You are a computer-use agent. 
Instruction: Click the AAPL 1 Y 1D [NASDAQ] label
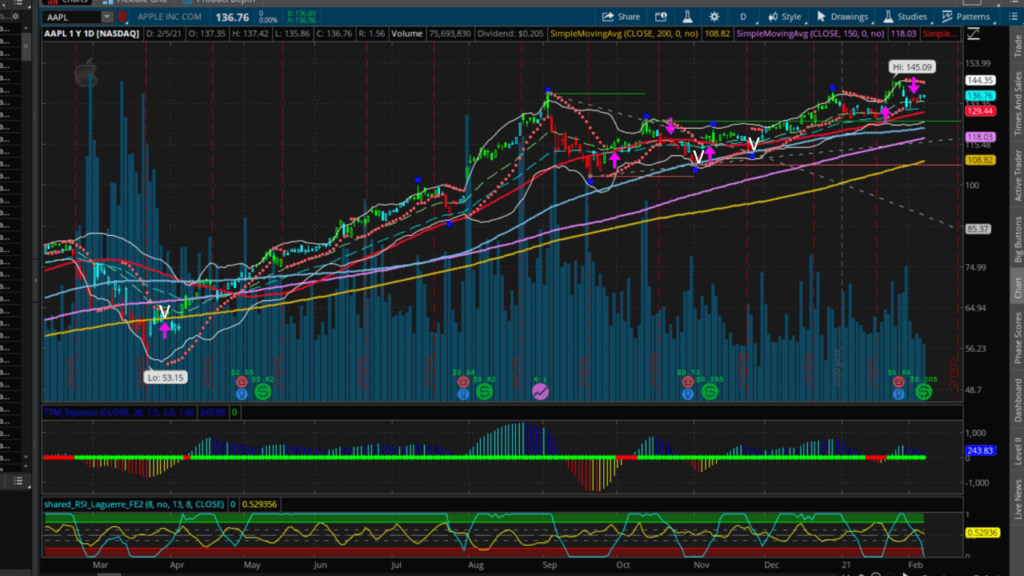[92, 34]
